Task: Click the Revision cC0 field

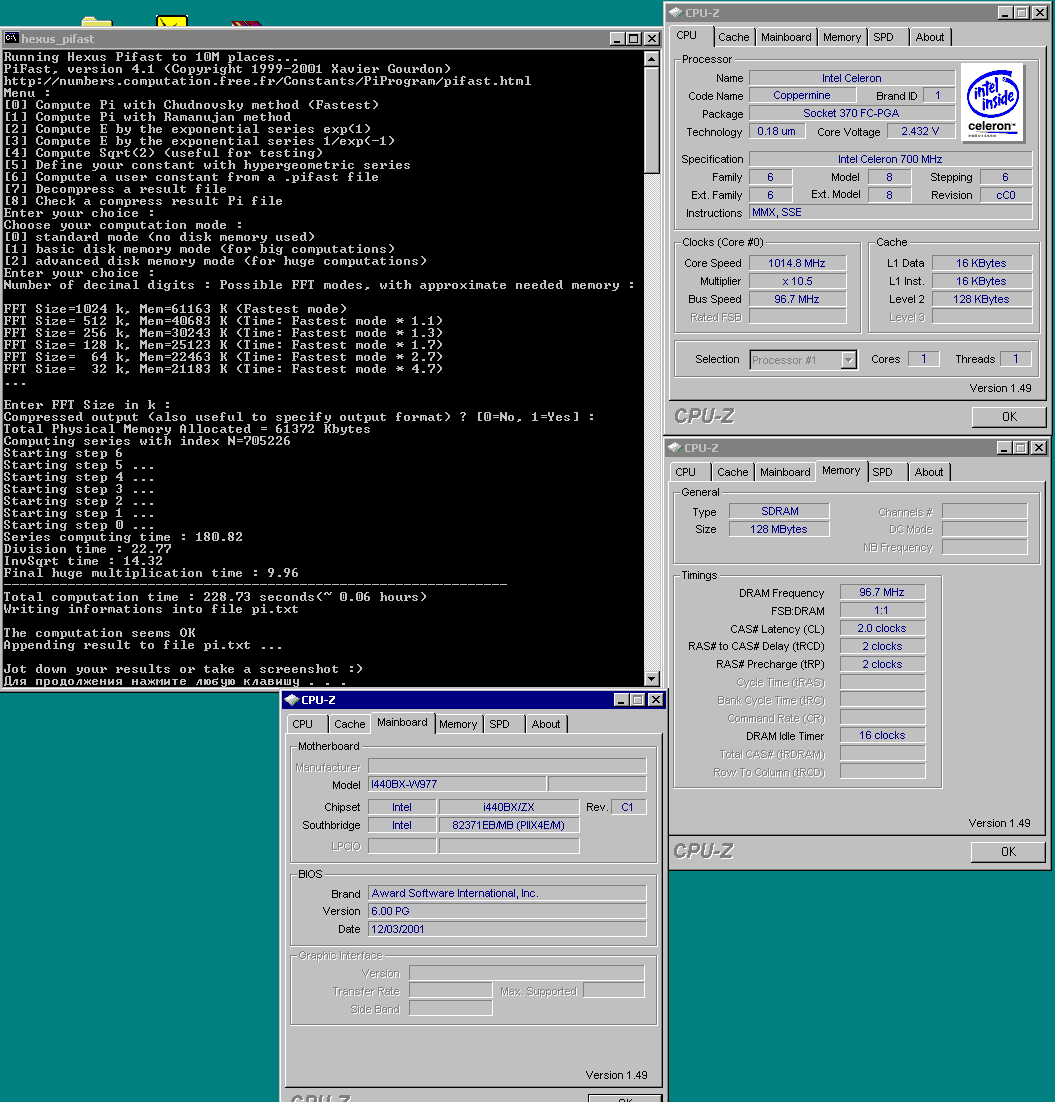Action: click(x=1006, y=195)
